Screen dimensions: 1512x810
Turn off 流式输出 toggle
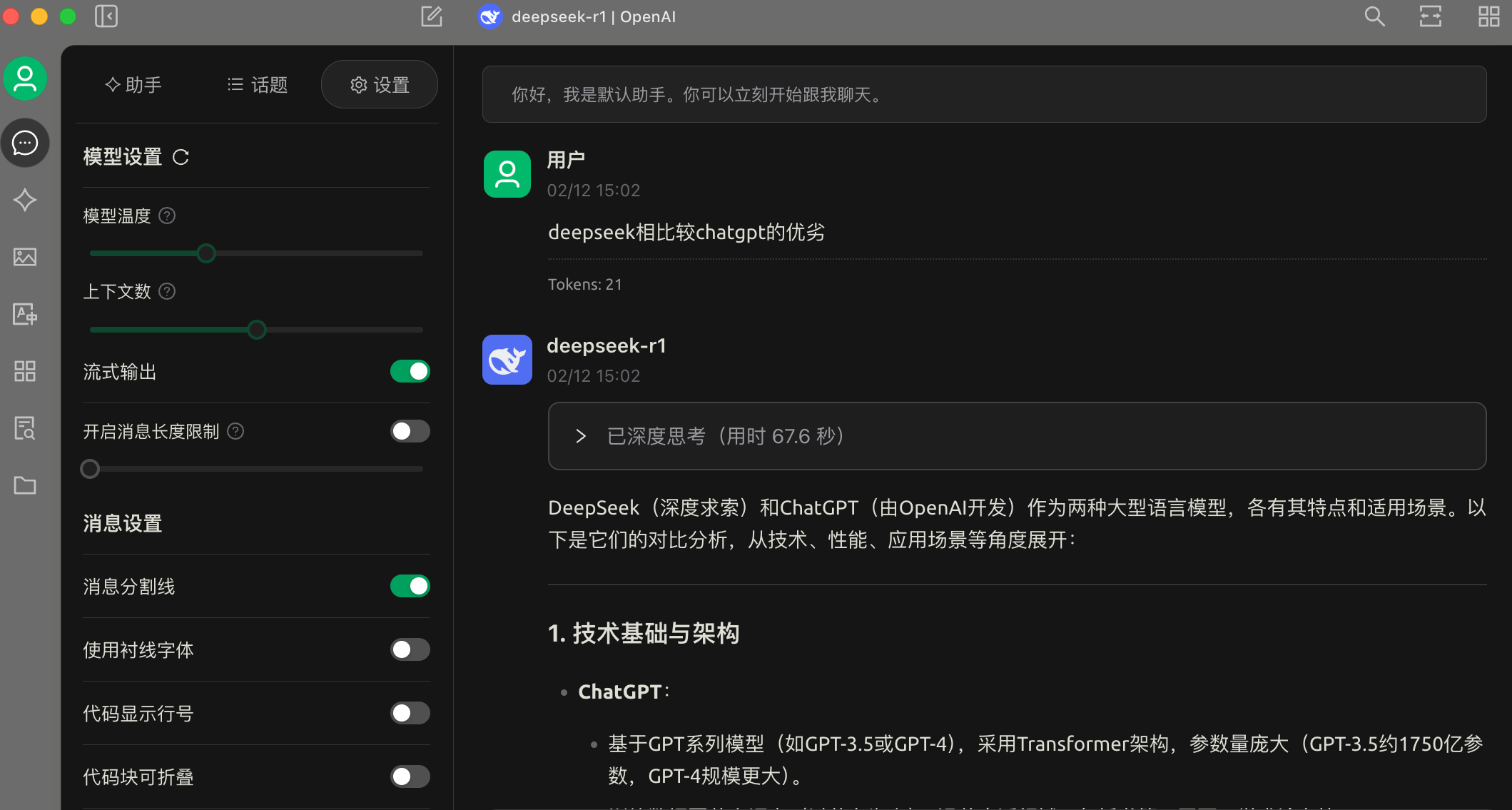coord(410,371)
